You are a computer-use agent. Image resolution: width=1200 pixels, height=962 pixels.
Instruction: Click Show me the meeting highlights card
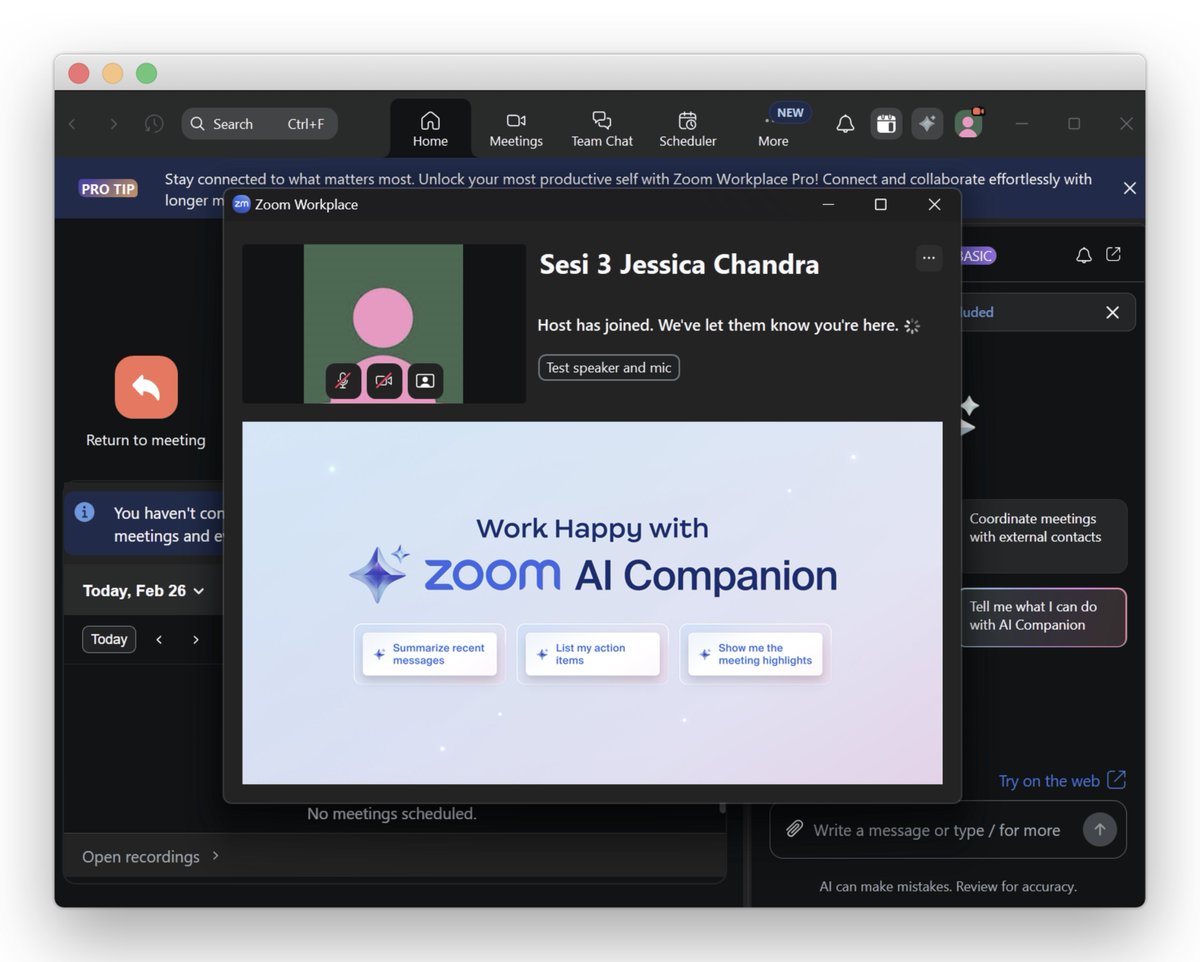[x=755, y=654]
